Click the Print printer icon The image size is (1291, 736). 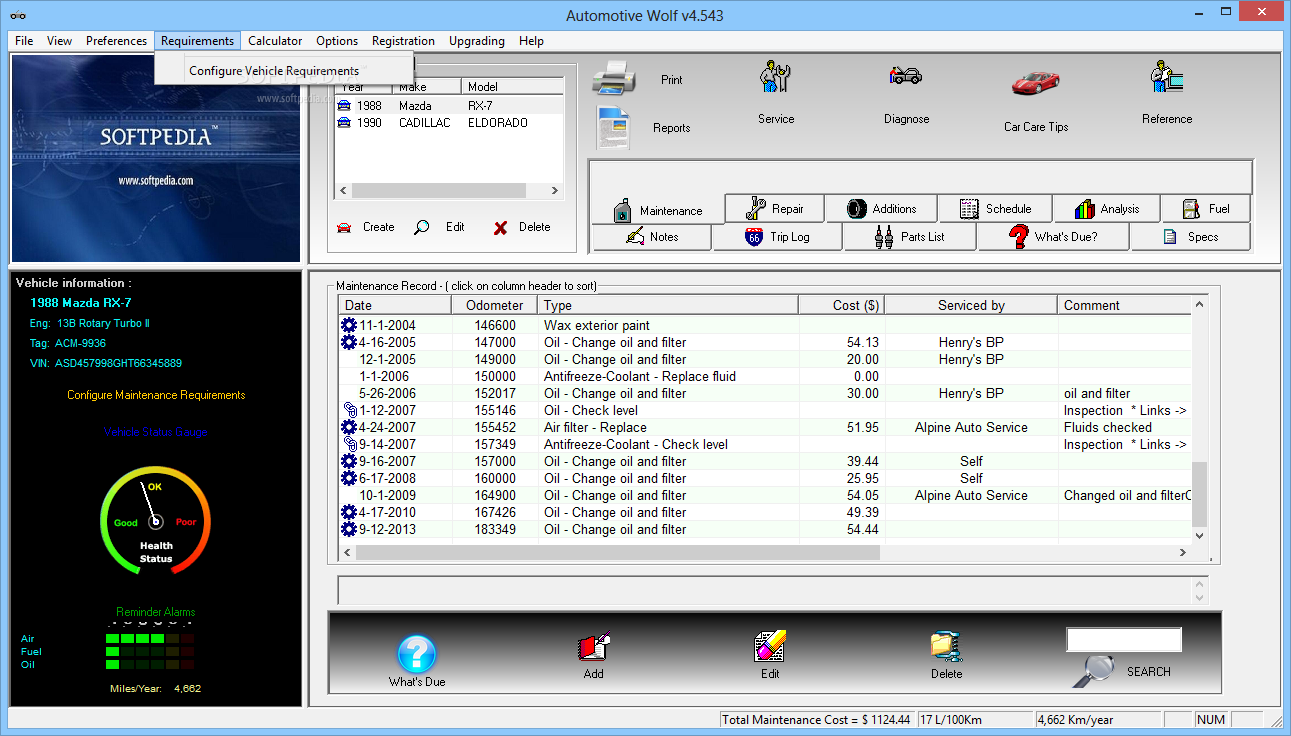coord(614,78)
